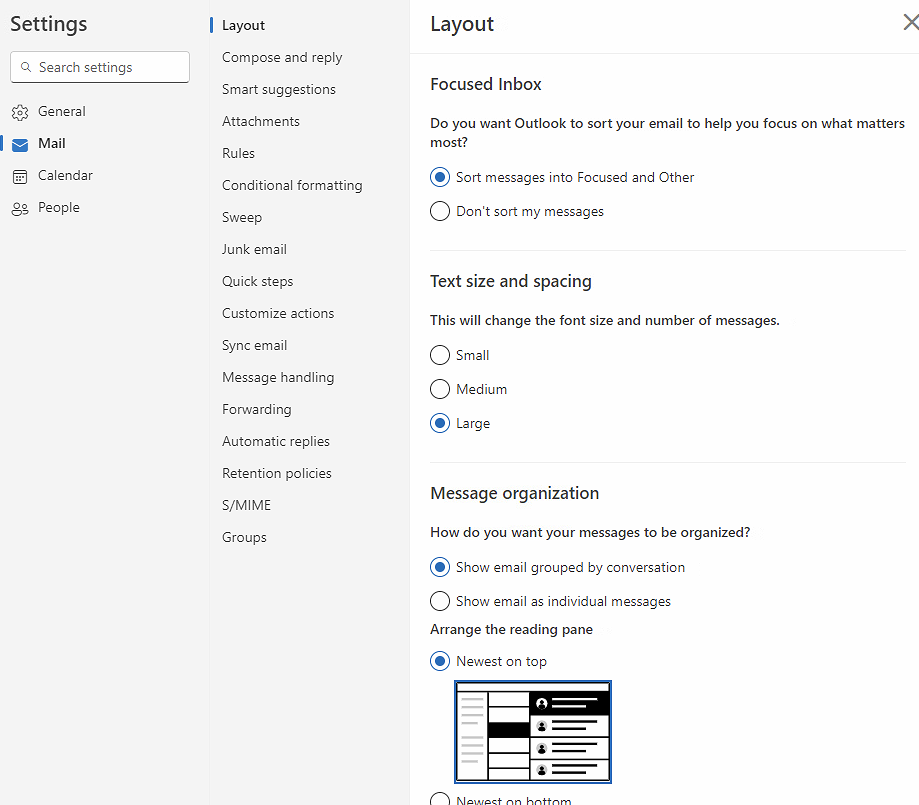Open Quick steps settings
The height and width of the screenshot is (805, 919).
[x=258, y=281]
